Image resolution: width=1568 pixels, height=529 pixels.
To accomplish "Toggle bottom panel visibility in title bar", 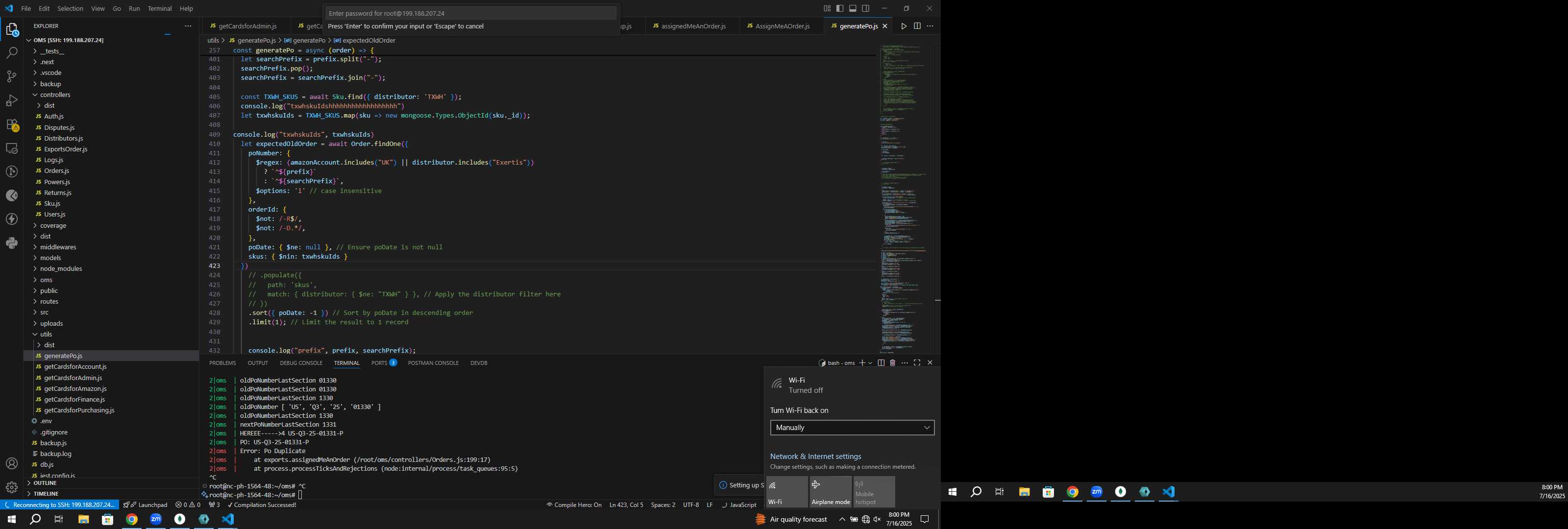I will point(853,8).
